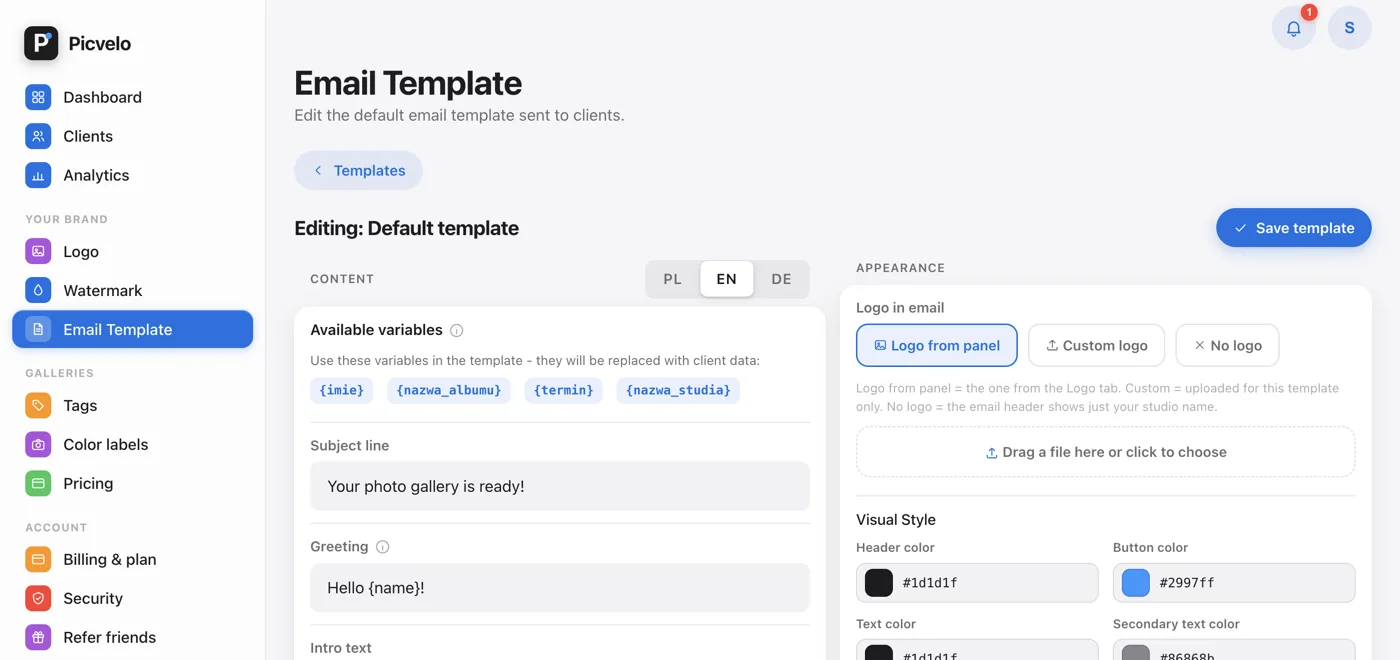Screen dimensions: 1400x660
Task: Open Dashboard page
Action: tap(132, 97)
